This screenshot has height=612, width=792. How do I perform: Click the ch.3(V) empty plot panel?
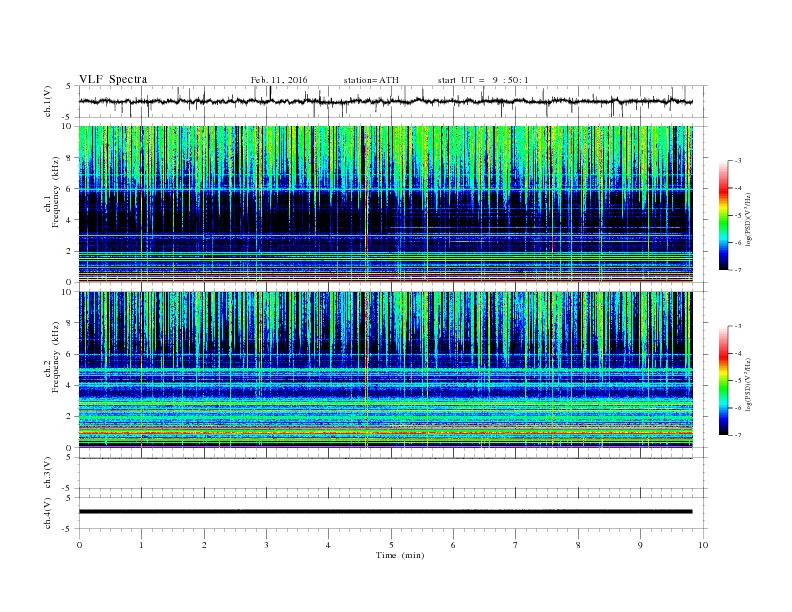pyautogui.click(x=393, y=473)
